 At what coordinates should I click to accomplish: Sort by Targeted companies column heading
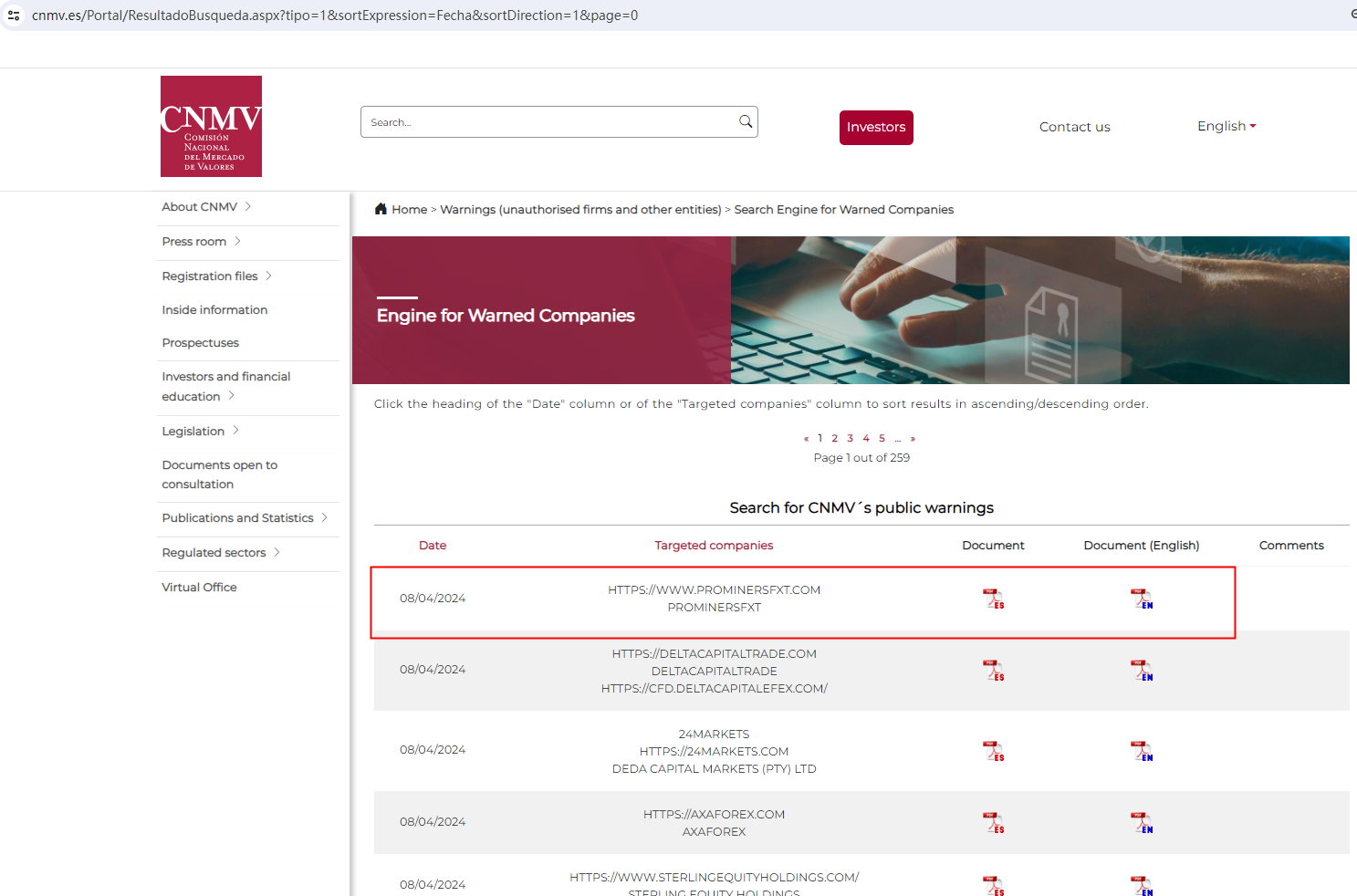pyautogui.click(x=713, y=546)
